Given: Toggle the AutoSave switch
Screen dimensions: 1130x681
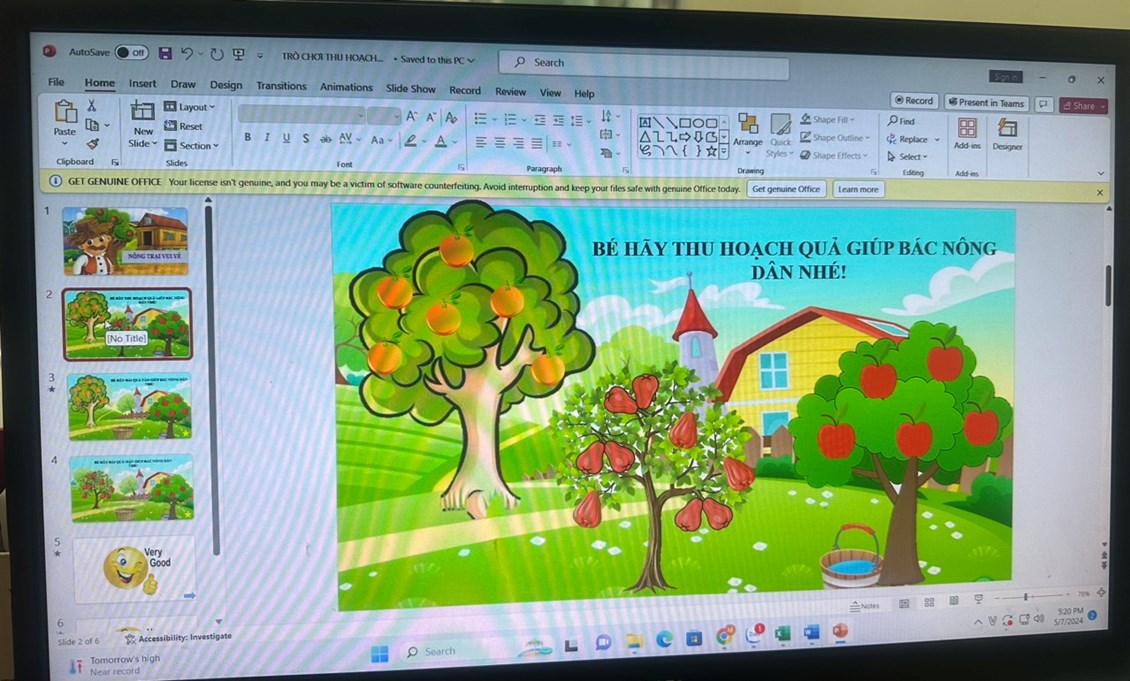Looking at the screenshot, I should (131, 53).
